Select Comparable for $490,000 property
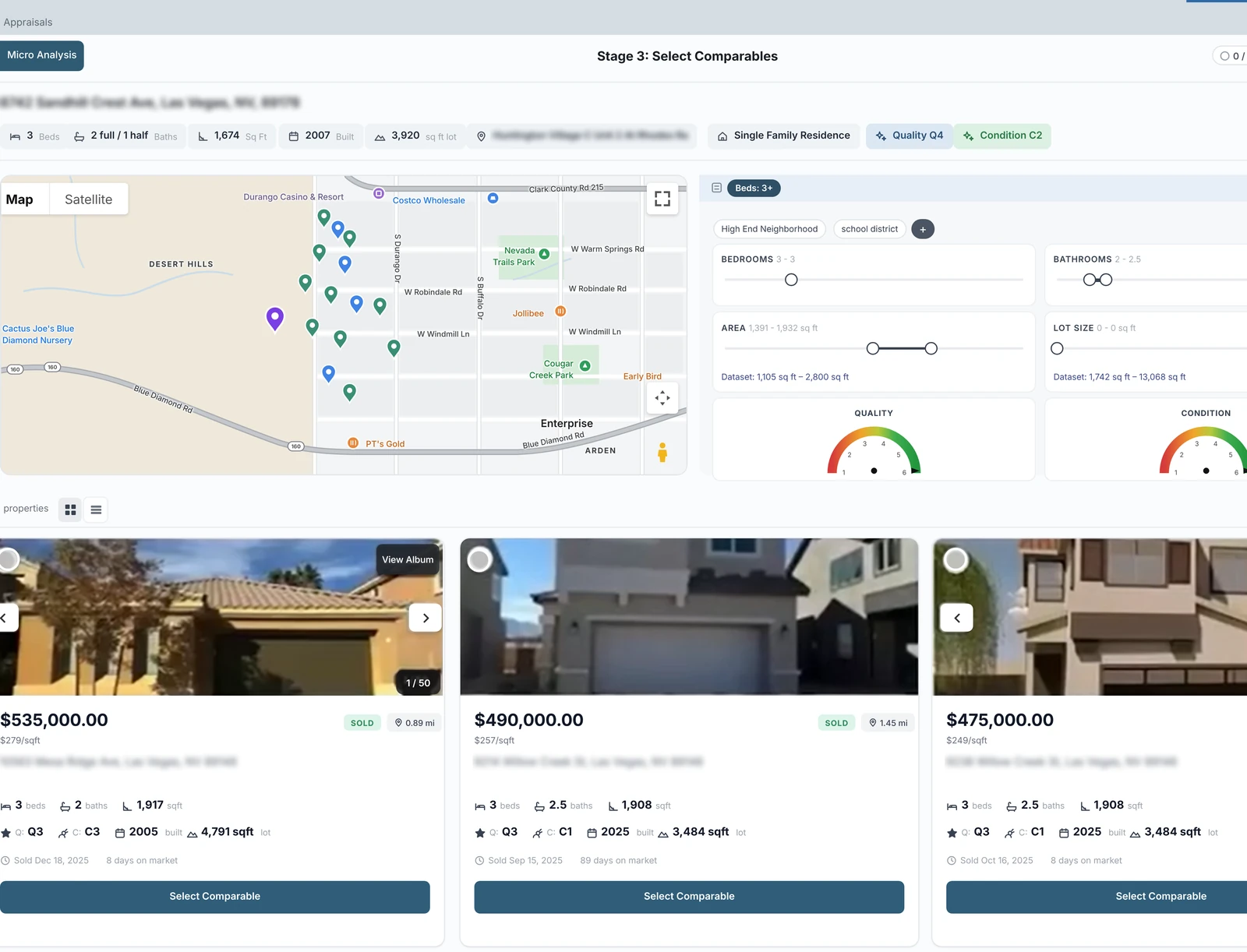The height and width of the screenshot is (952, 1247). [x=689, y=897]
